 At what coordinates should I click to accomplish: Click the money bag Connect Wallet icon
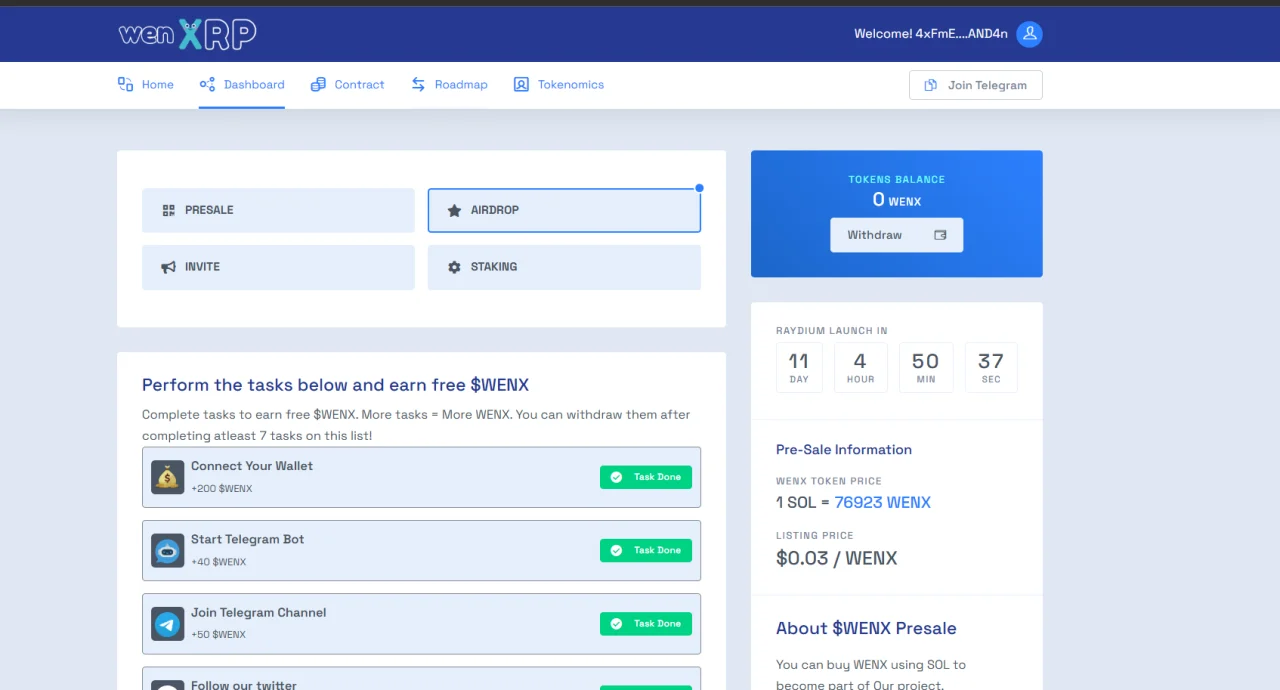click(x=168, y=477)
